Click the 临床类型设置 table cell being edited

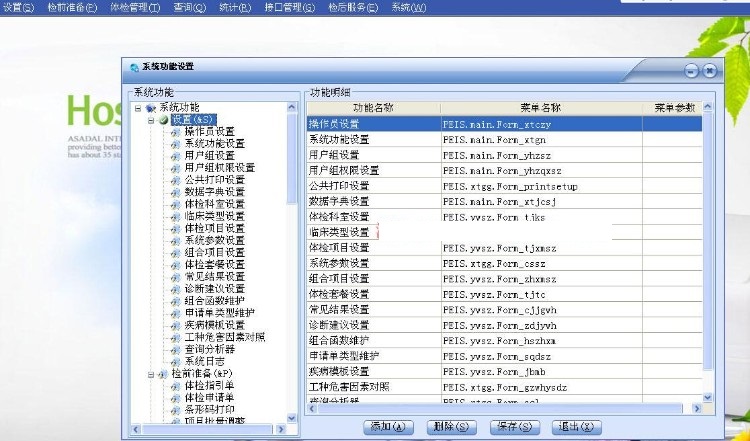(342, 232)
